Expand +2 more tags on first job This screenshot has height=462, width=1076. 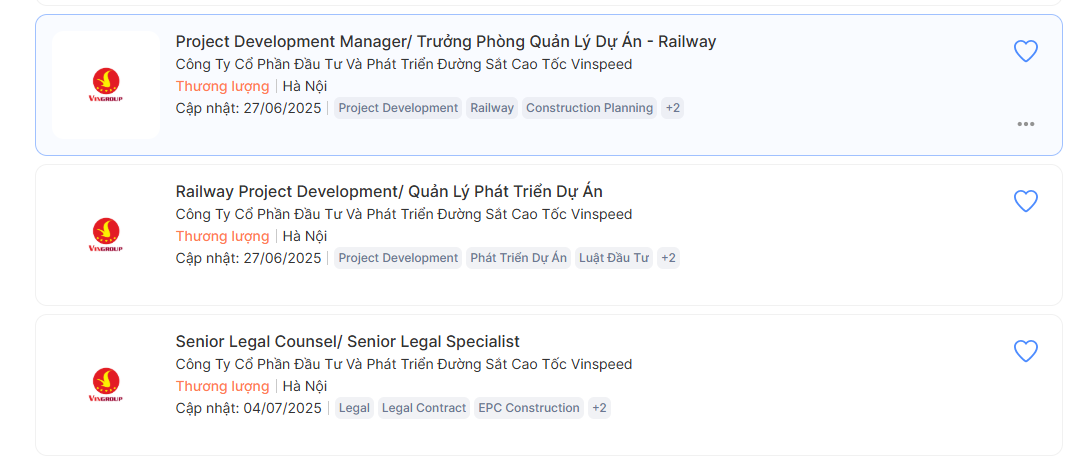[x=672, y=108]
